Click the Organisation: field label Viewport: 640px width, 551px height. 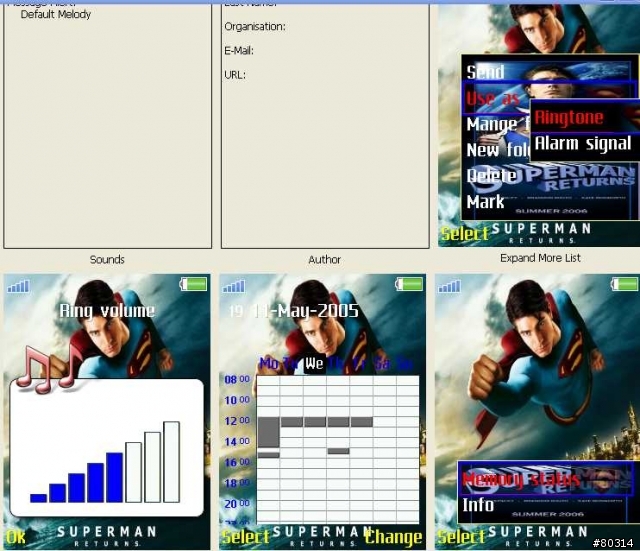[255, 27]
